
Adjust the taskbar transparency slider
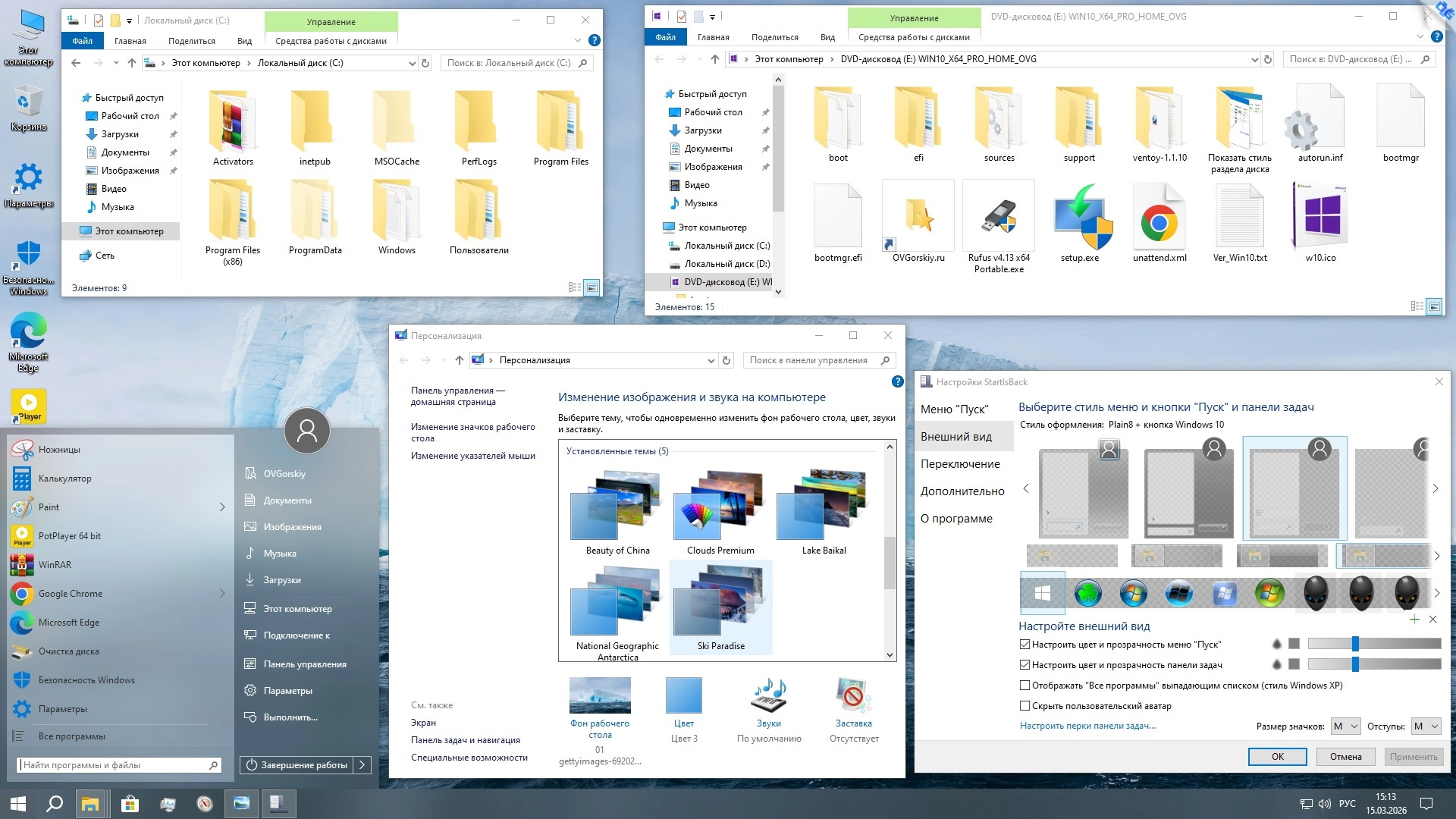tap(1355, 664)
